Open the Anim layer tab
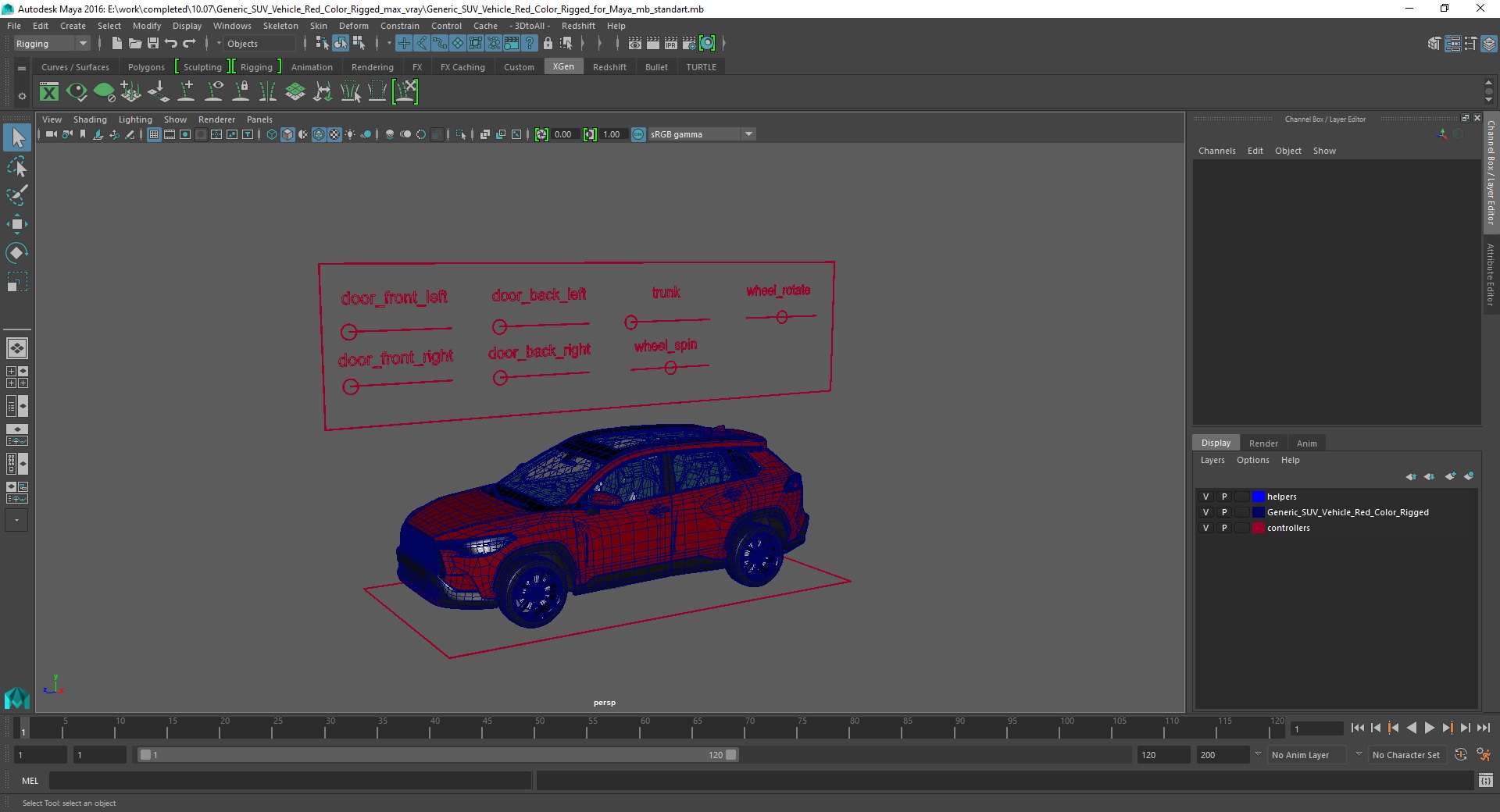This screenshot has height=812, width=1500. pyautogui.click(x=1306, y=443)
